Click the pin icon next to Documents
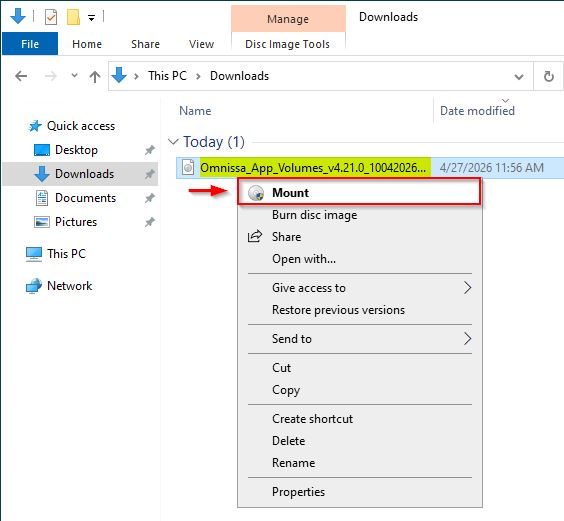The height and width of the screenshot is (521, 564). click(150, 198)
